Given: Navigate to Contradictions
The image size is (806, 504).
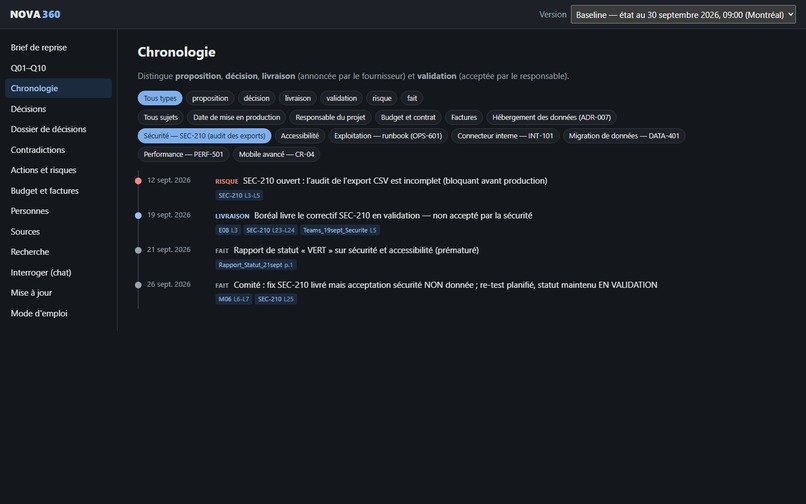Looking at the screenshot, I should (58, 150).
